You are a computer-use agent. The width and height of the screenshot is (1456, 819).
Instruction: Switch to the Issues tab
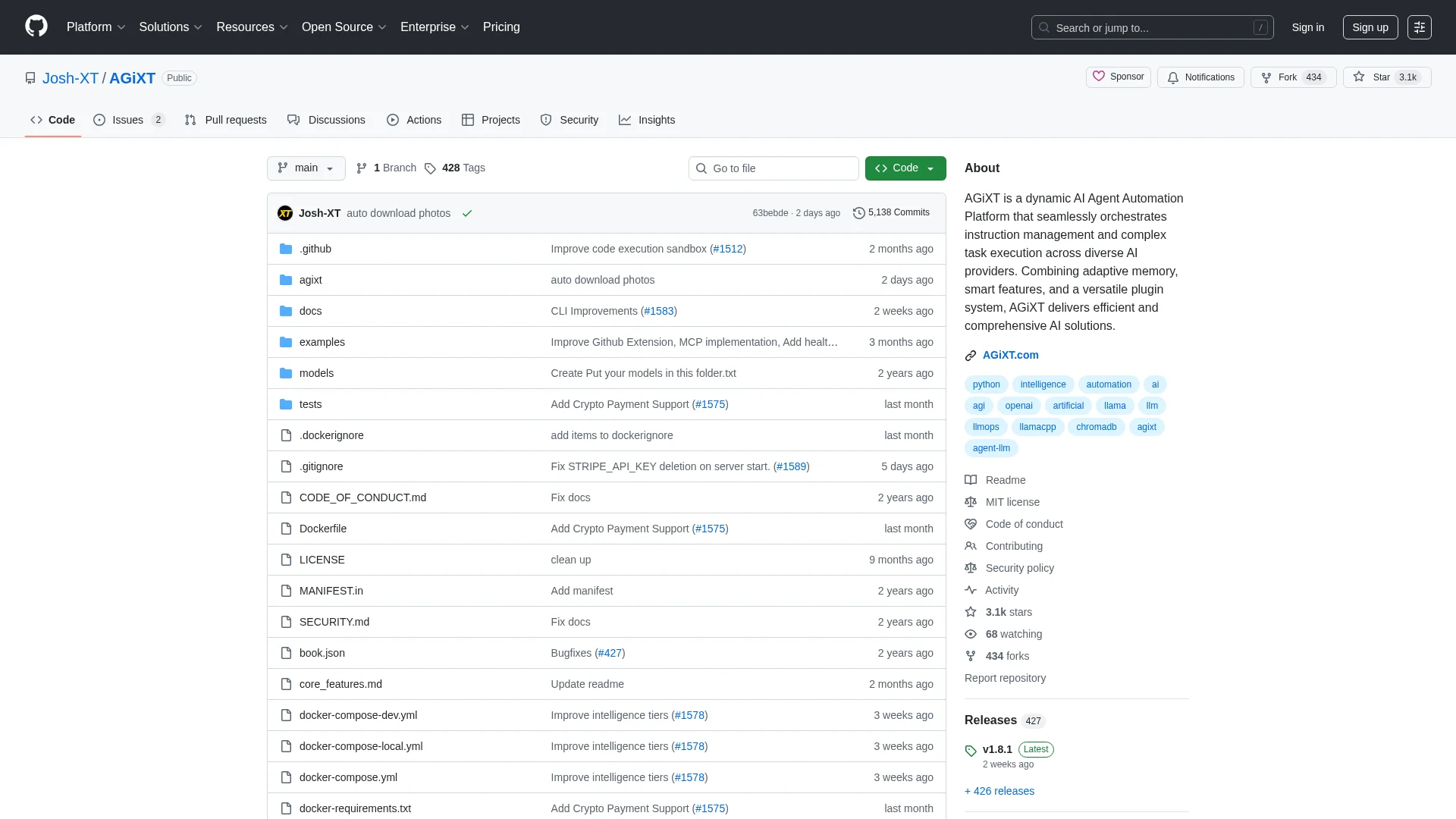(x=128, y=120)
